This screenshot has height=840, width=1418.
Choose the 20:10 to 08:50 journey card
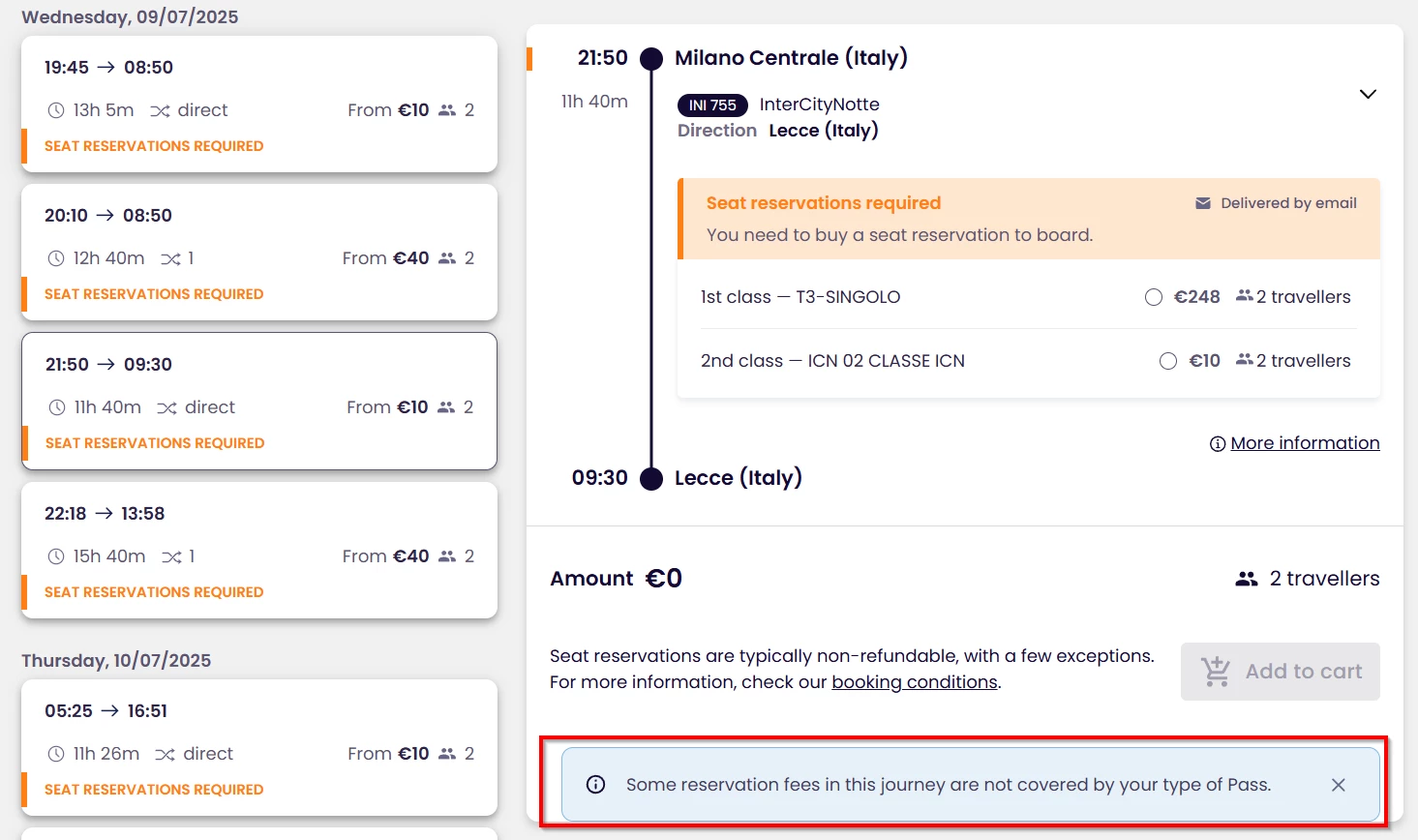(x=259, y=253)
